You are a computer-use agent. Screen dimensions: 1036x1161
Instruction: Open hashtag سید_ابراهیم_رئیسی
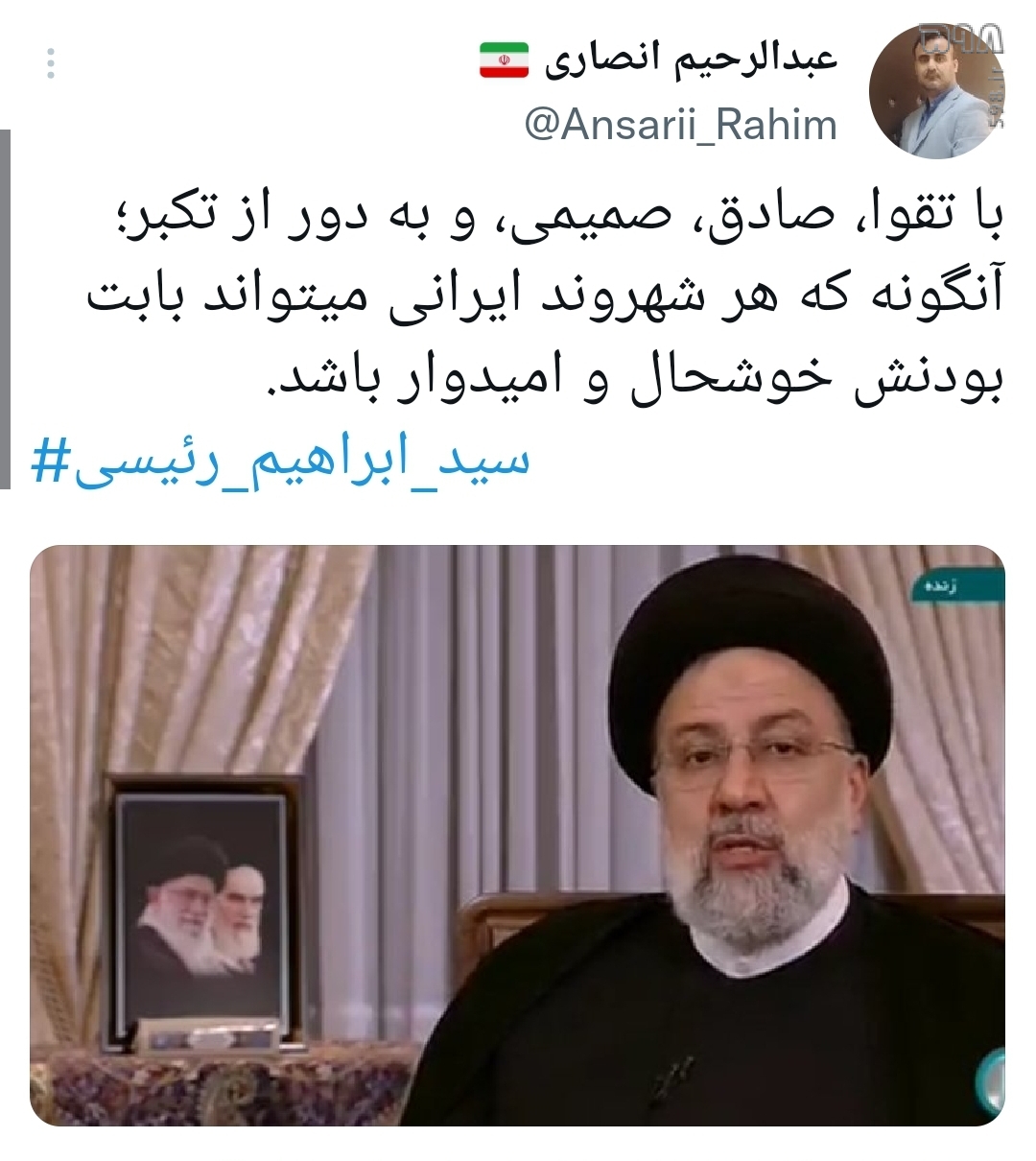[x=280, y=462]
